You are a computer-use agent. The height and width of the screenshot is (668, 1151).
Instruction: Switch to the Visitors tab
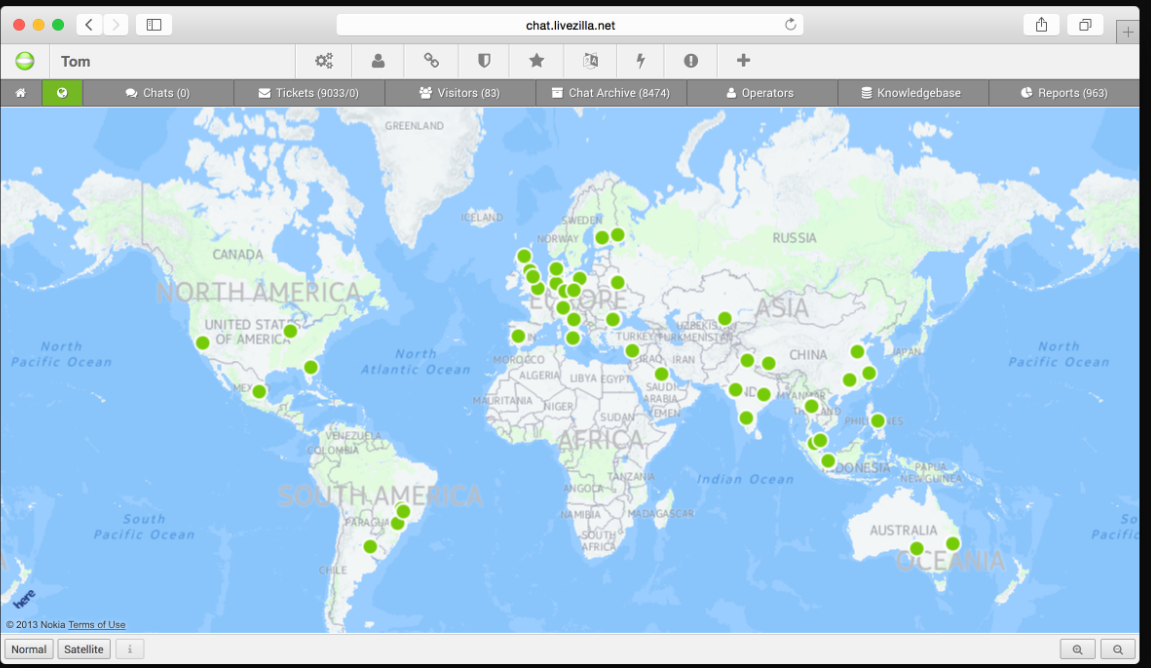point(459,93)
